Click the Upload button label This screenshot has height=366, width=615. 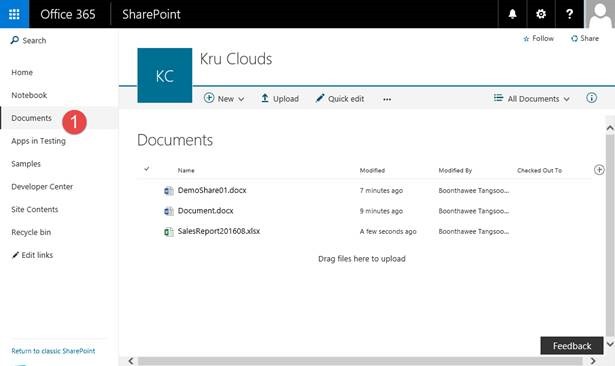click(x=286, y=99)
